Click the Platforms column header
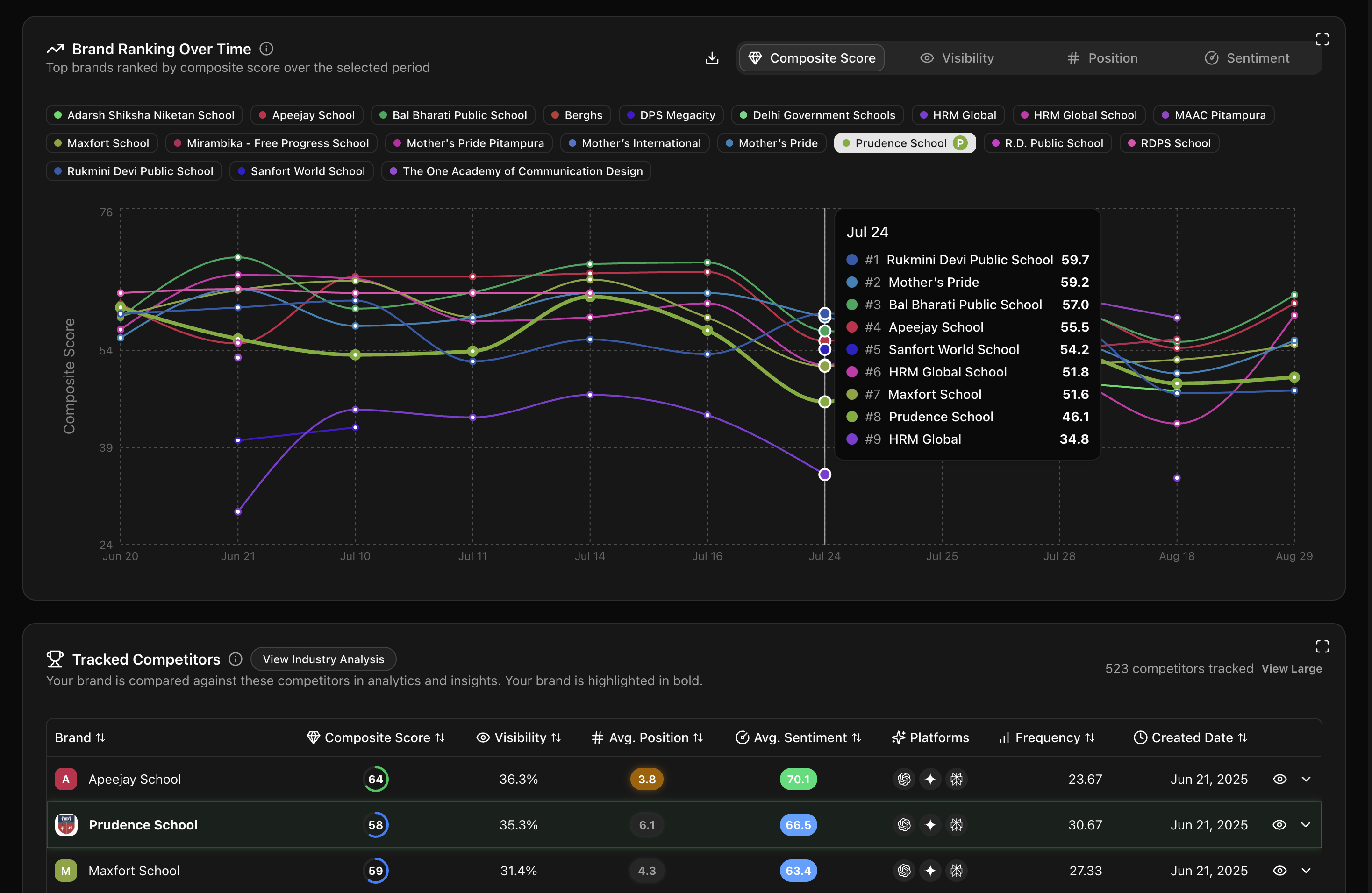The image size is (1372, 893). pyautogui.click(x=930, y=737)
